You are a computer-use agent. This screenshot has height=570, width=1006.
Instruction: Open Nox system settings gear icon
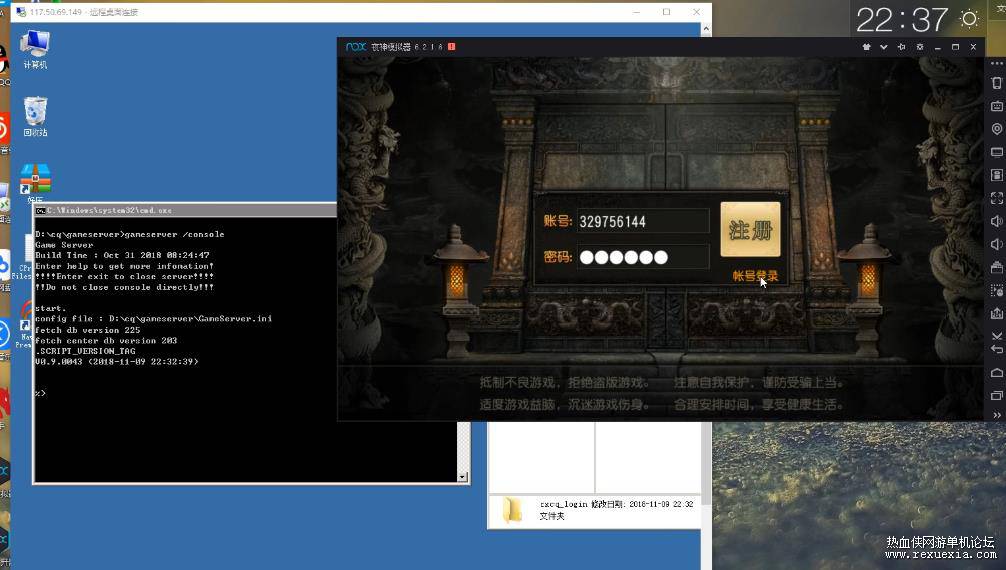919,47
